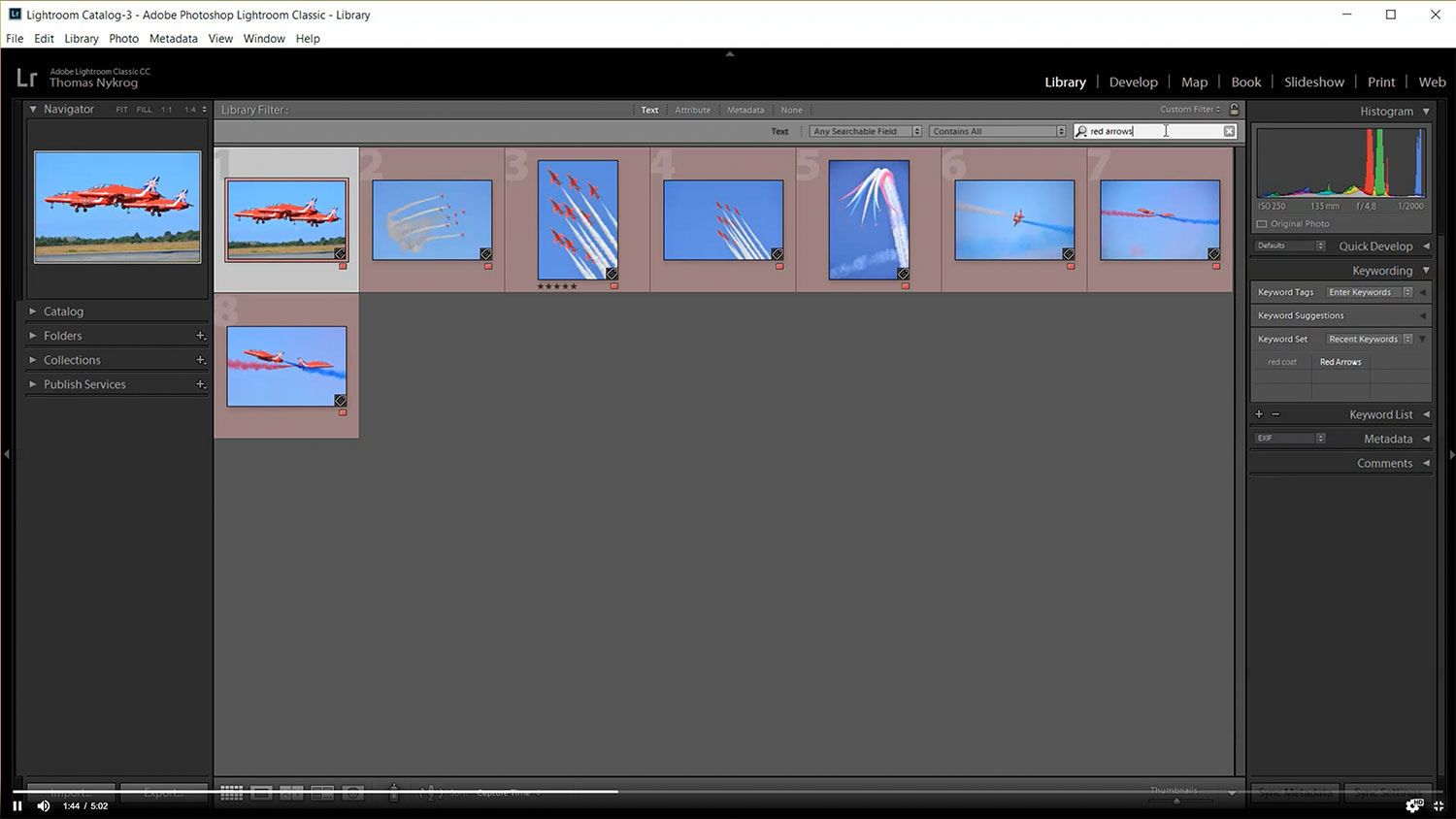1456x819 pixels.
Task: Clear the search text with X icon
Action: click(1229, 131)
